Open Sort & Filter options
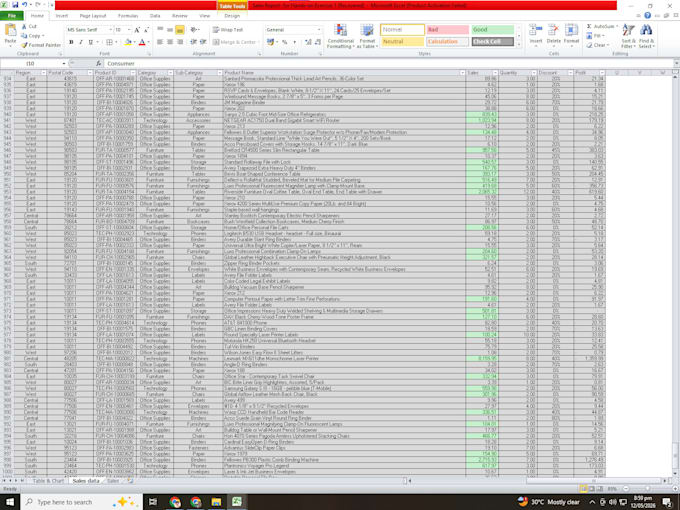This screenshot has width=680, height=510. pos(628,36)
